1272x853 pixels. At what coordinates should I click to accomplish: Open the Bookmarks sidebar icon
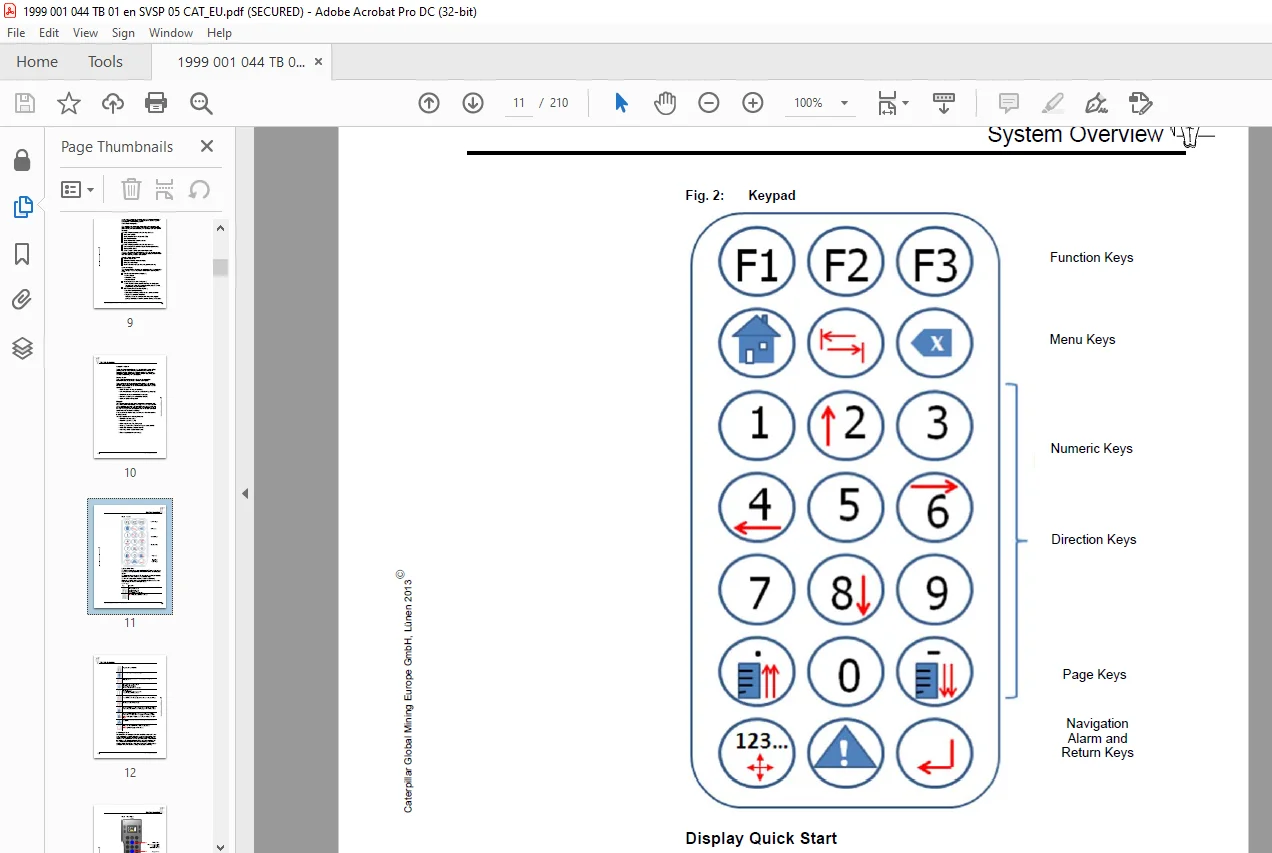point(22,254)
